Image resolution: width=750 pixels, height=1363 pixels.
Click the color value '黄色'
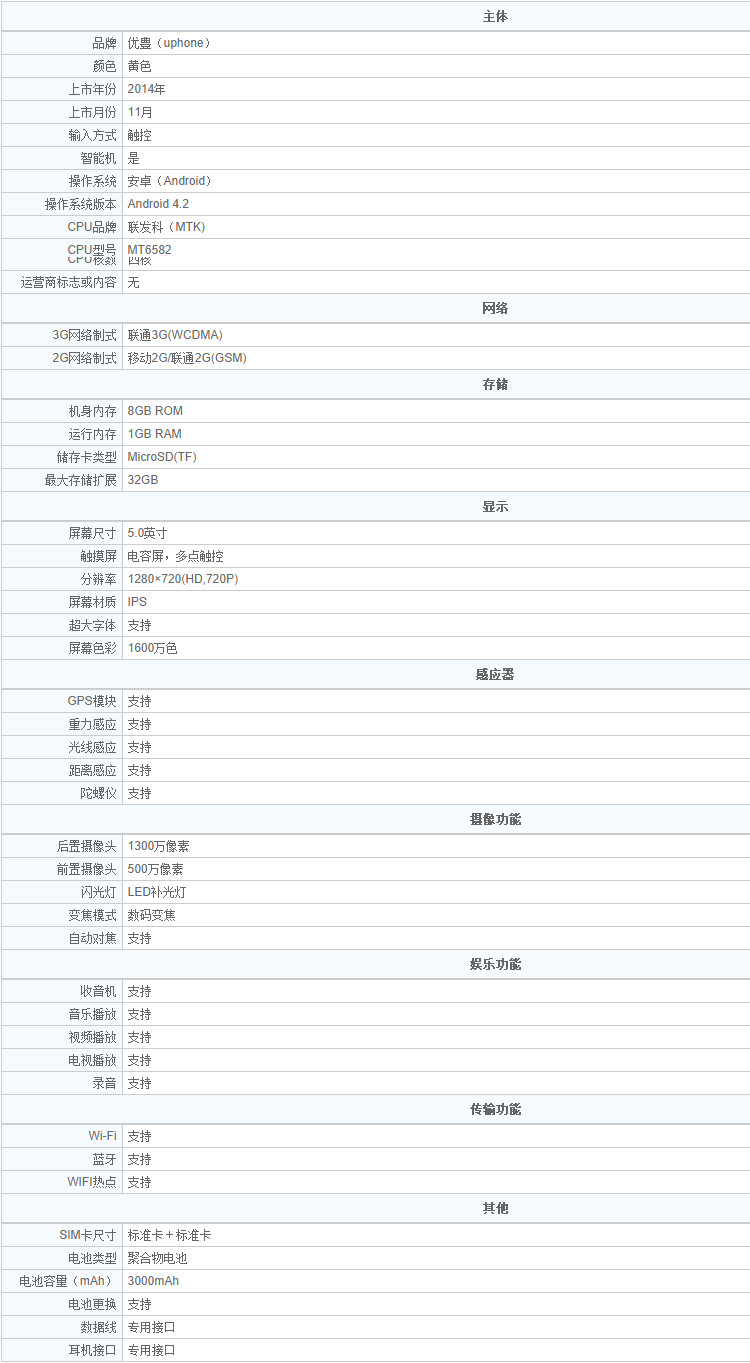pyautogui.click(x=140, y=66)
